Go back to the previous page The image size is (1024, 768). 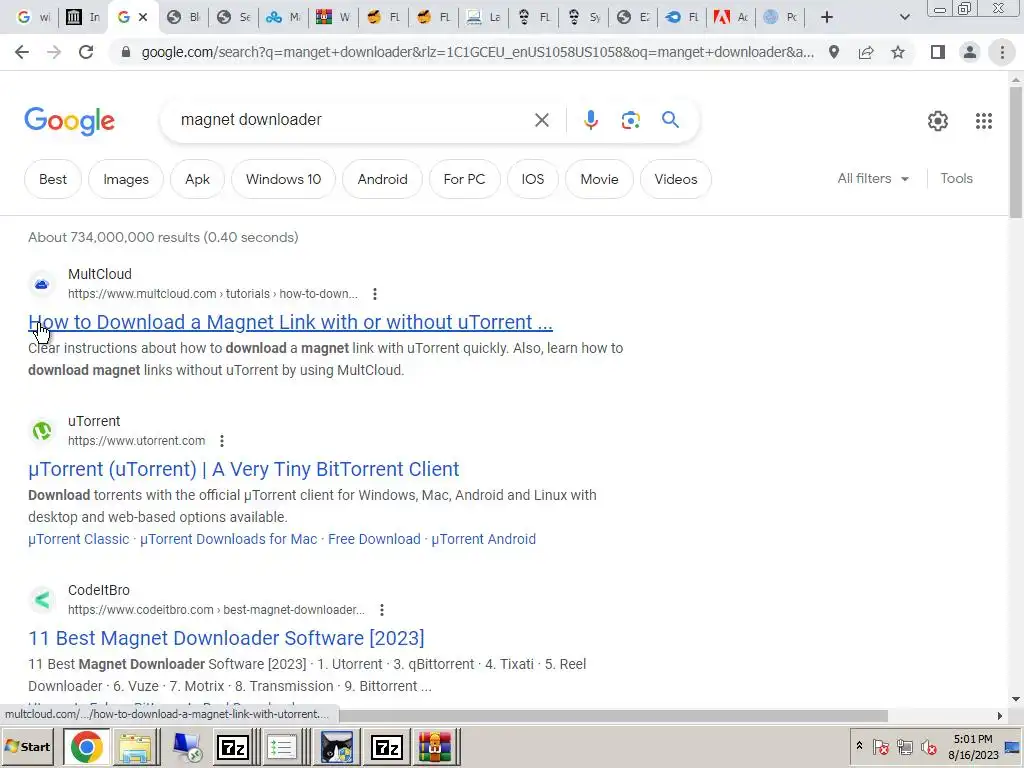22,52
